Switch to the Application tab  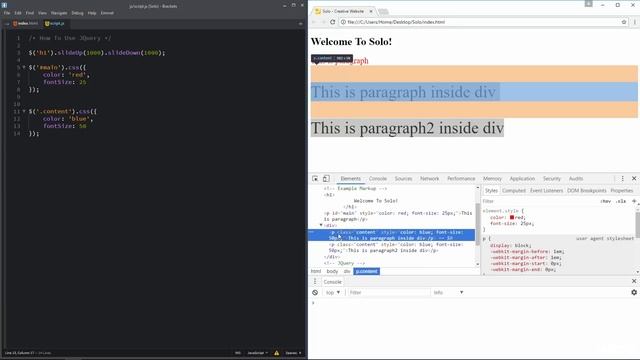click(522, 179)
